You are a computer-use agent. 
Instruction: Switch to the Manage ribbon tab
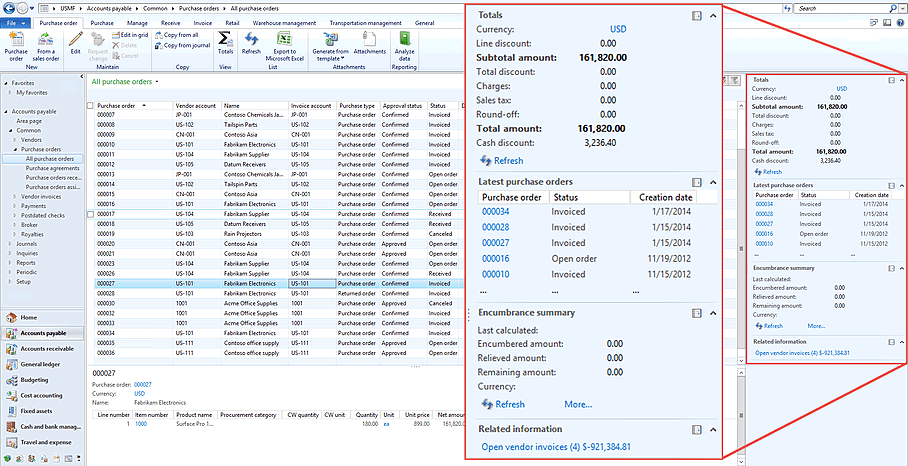pyautogui.click(x=137, y=23)
